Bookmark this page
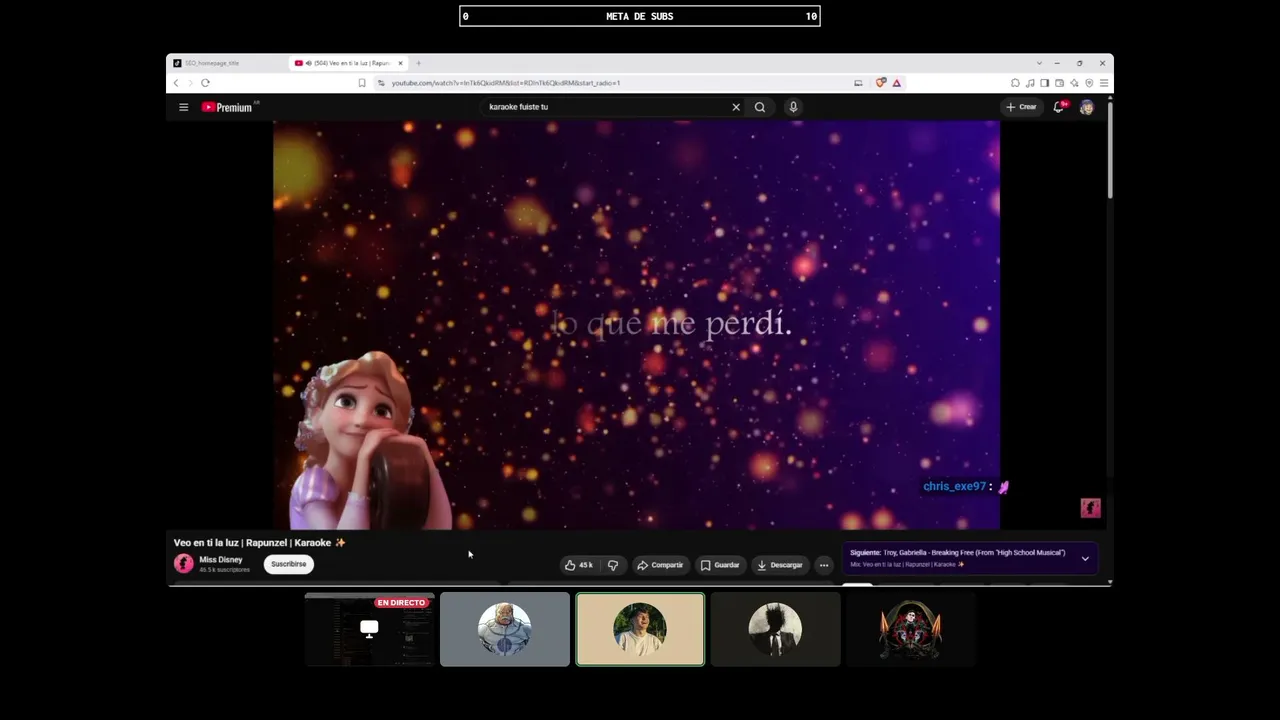The width and height of the screenshot is (1280, 720). 362,83
